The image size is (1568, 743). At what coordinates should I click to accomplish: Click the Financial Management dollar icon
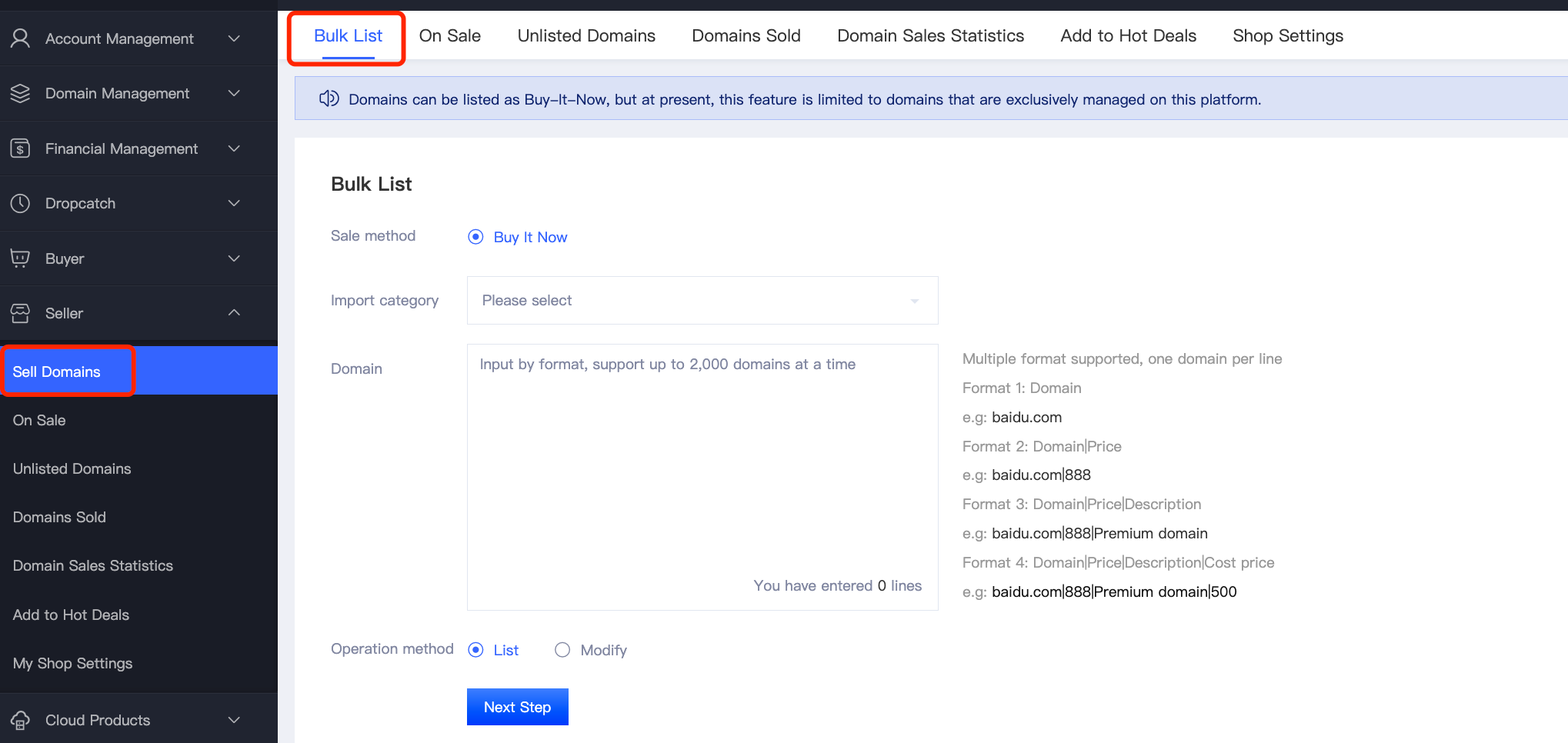click(x=21, y=148)
